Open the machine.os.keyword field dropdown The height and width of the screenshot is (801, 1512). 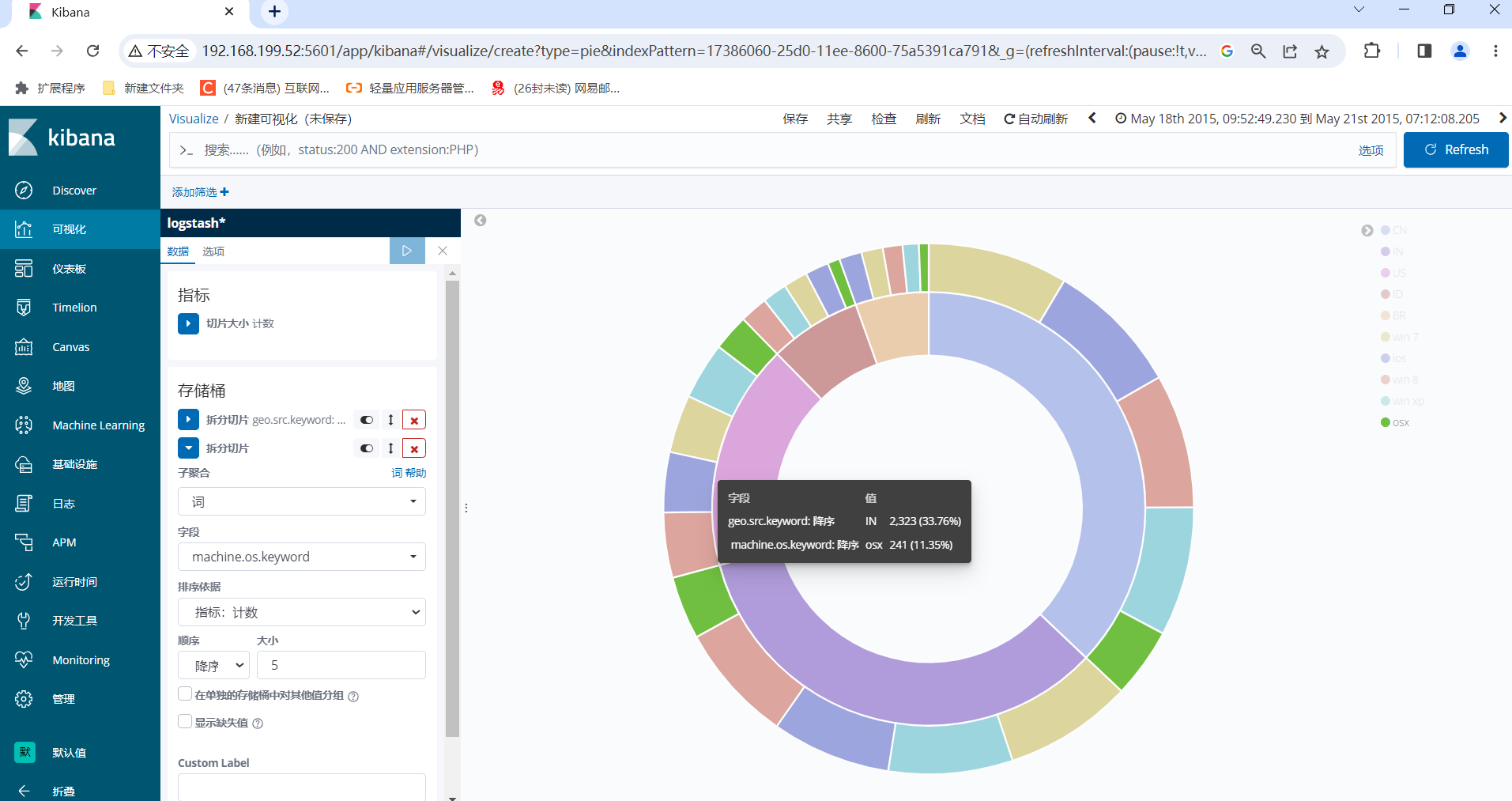click(302, 557)
